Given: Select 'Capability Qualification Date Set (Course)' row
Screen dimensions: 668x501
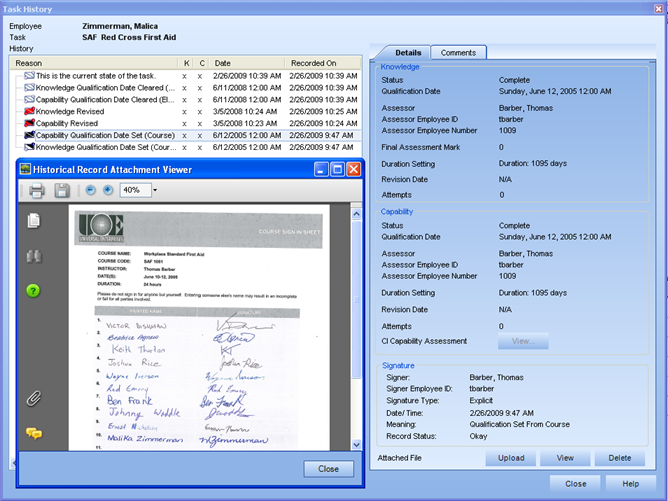Looking at the screenshot, I should tap(186, 135).
